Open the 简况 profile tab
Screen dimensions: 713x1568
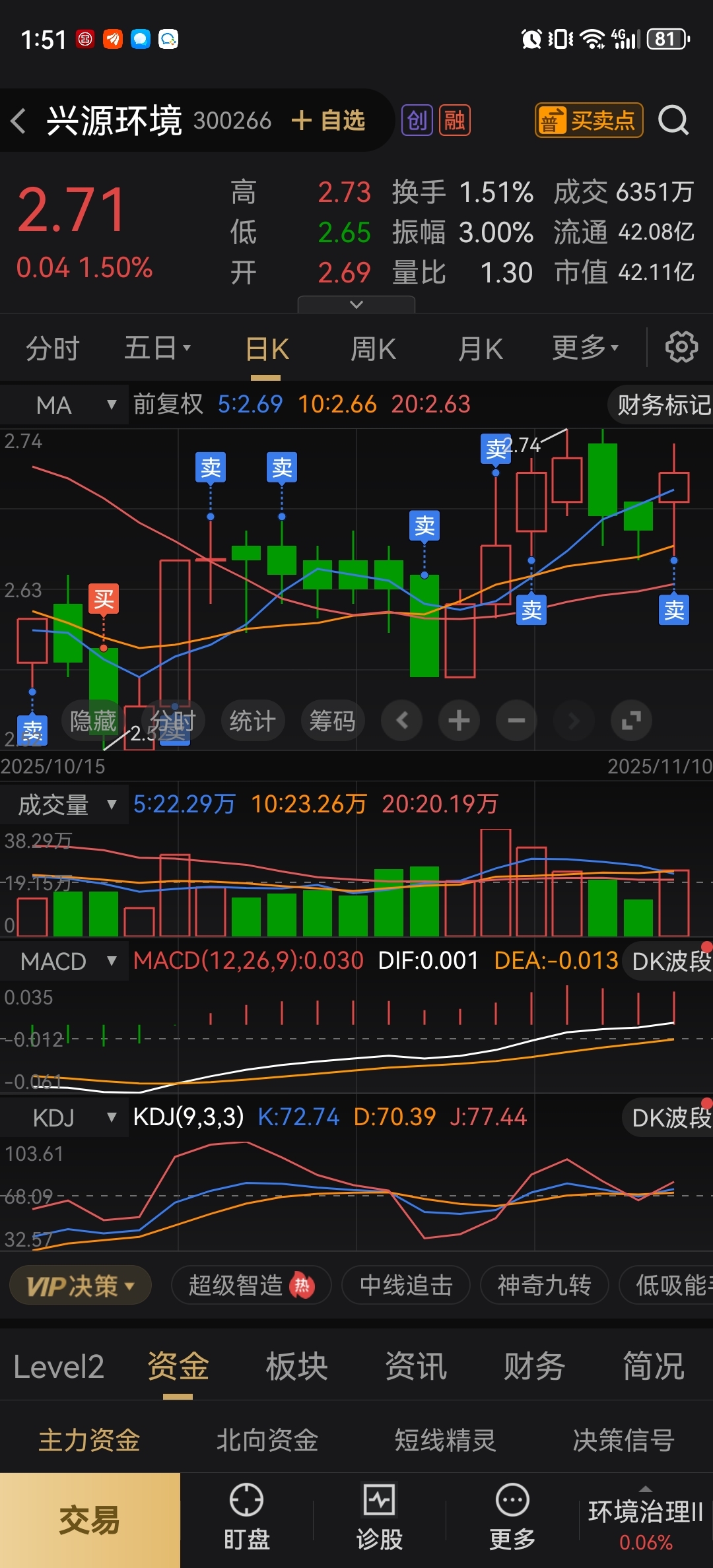point(653,1366)
